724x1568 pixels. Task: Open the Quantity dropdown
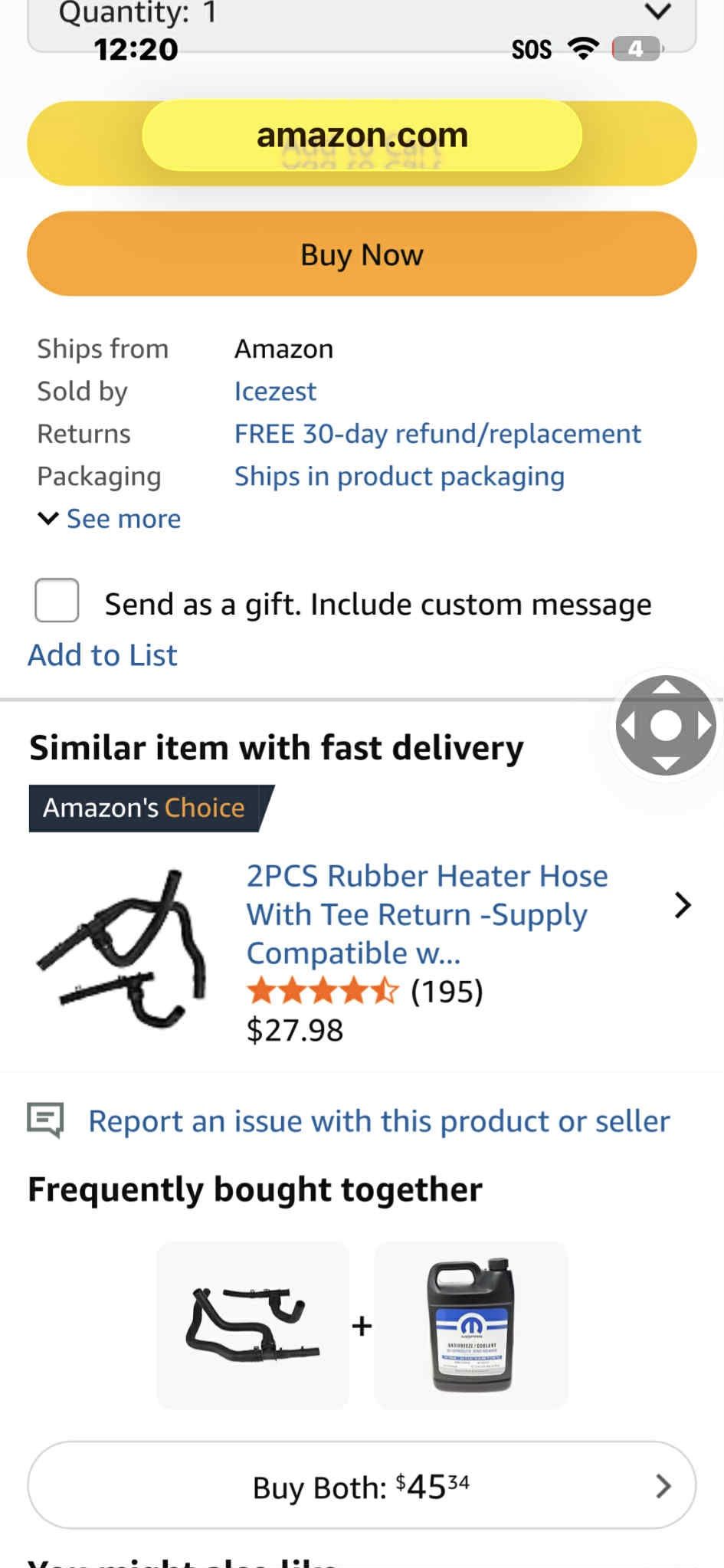coord(362,19)
